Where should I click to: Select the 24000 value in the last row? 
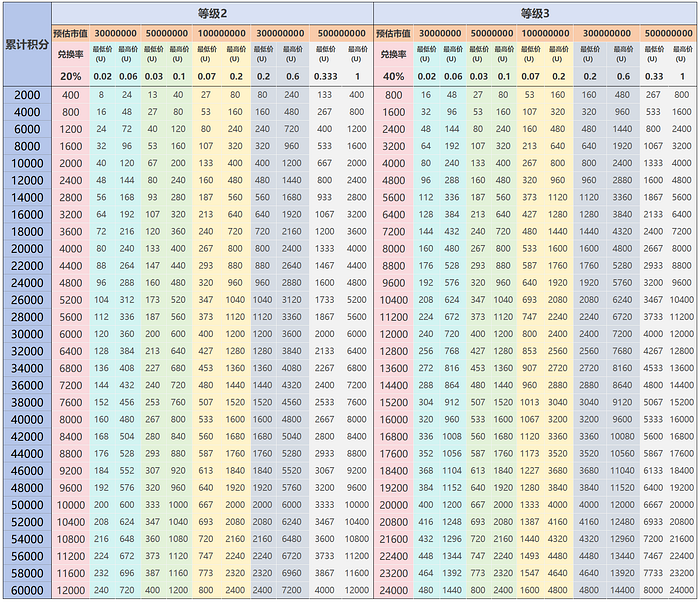pyautogui.click(x=394, y=590)
